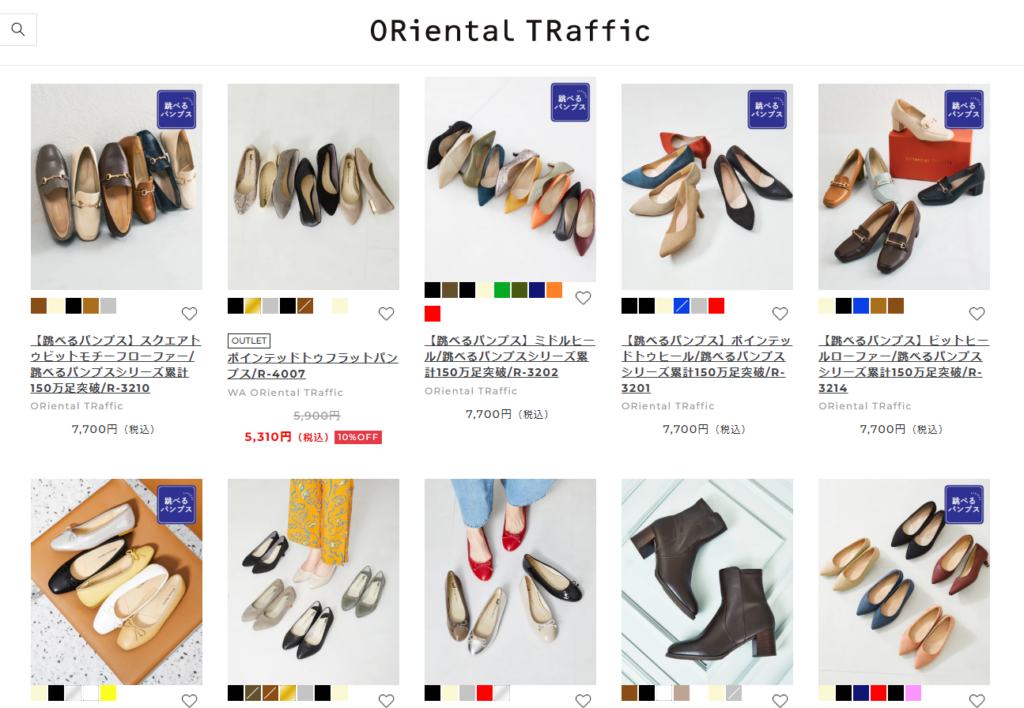The image size is (1024, 708).
Task: Choose blue swatch on R-3214 loafer
Action: 861,306
